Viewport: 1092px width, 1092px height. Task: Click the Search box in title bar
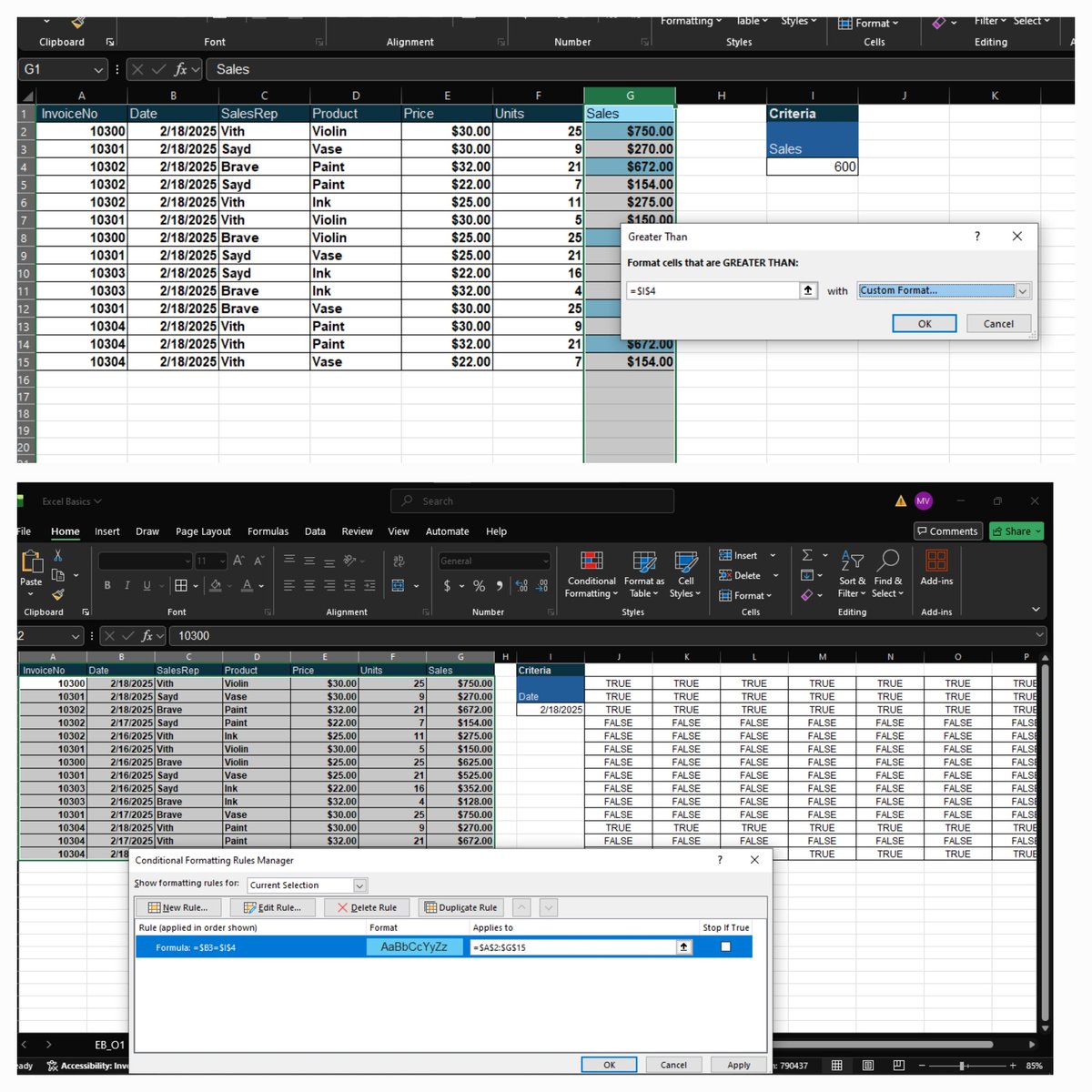pos(532,501)
